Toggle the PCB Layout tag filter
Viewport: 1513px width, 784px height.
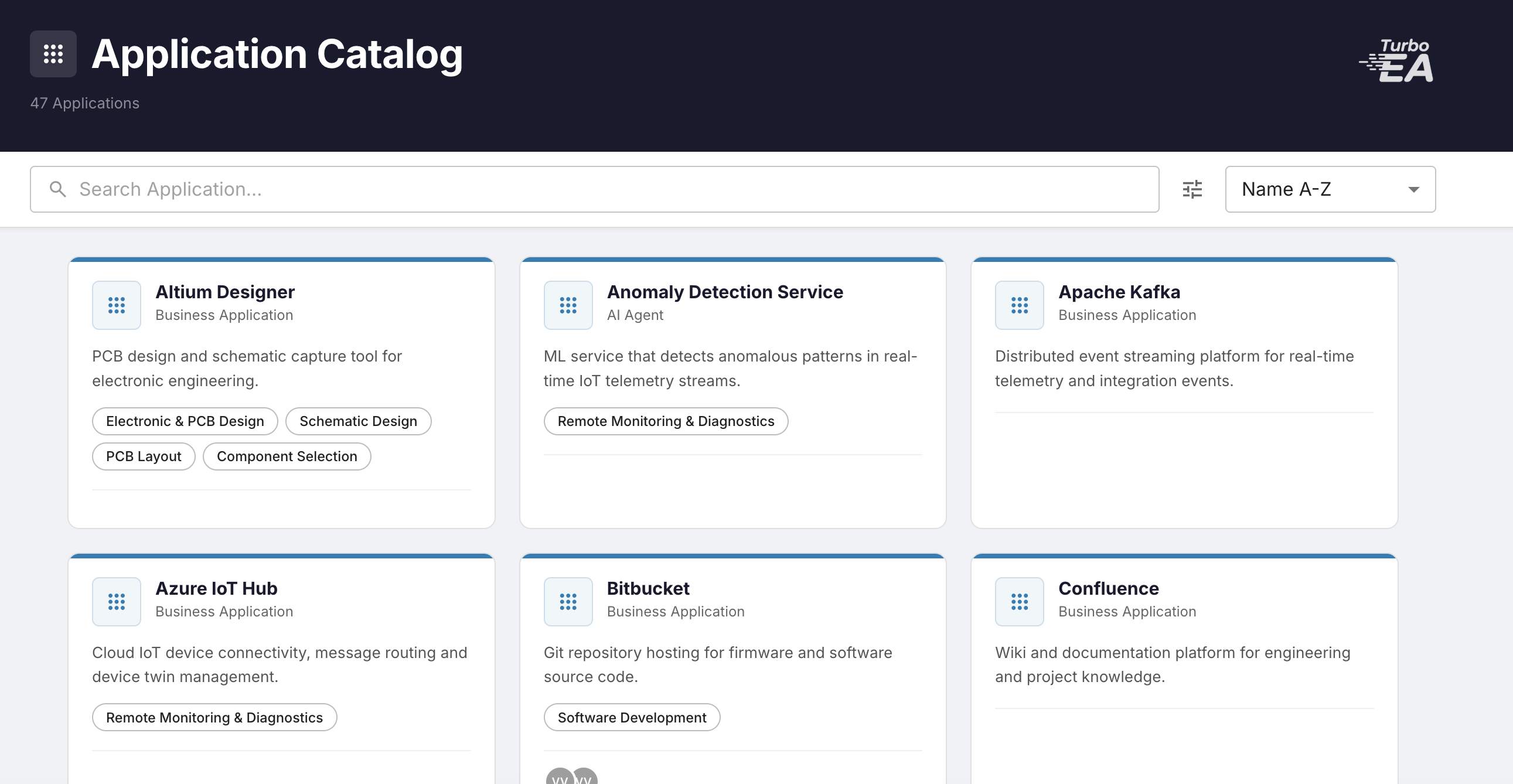coord(144,456)
